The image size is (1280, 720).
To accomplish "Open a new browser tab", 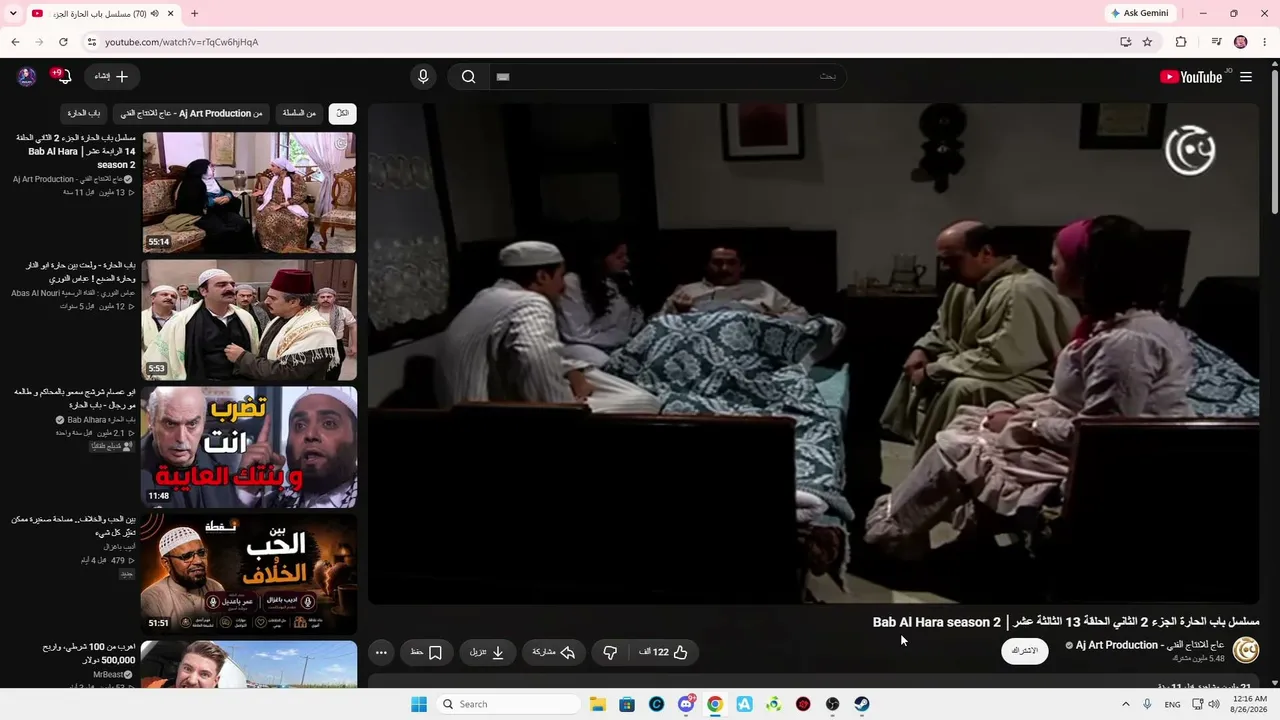I will click(194, 14).
